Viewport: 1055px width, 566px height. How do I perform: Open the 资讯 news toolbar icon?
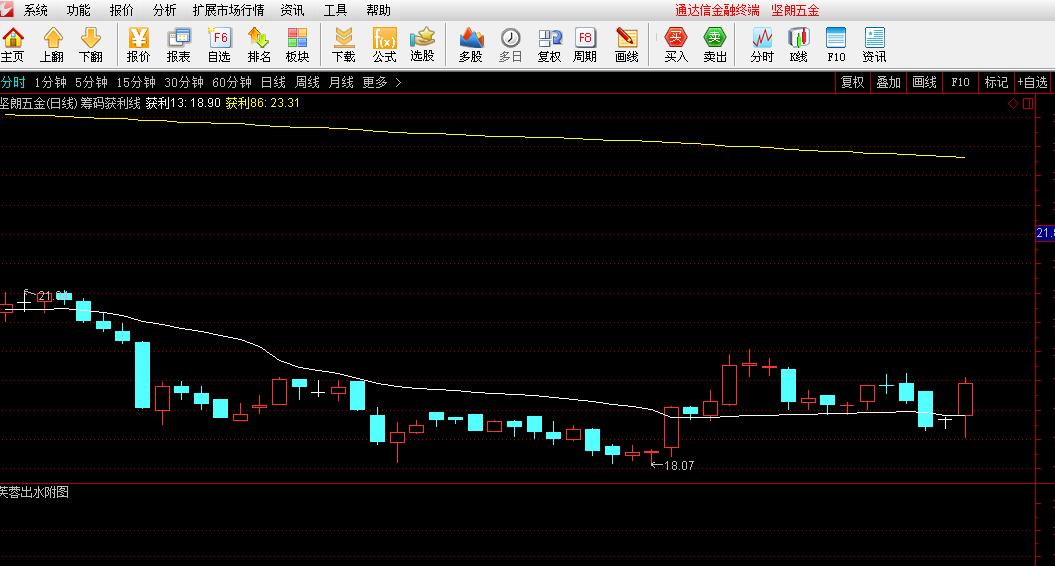[x=875, y=45]
